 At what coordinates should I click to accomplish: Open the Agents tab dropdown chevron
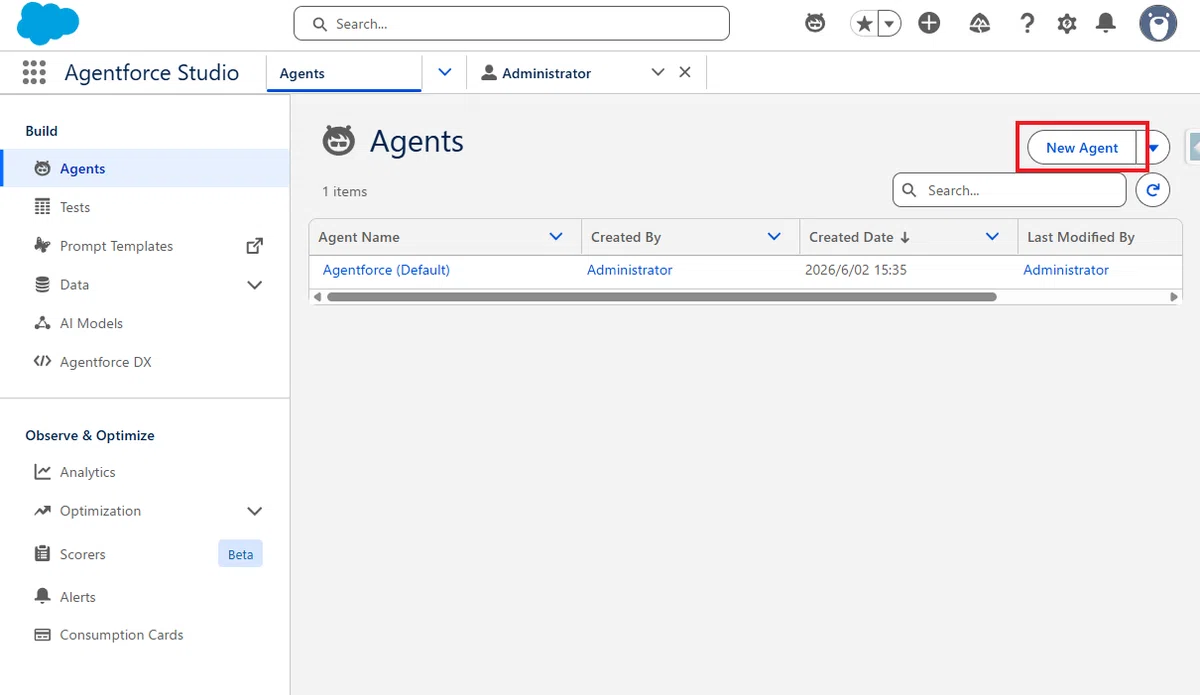pos(445,72)
